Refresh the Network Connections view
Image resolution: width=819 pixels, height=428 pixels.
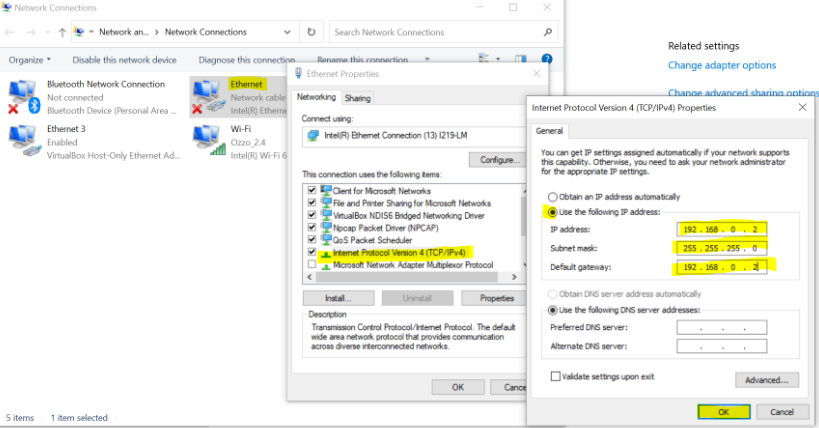(311, 32)
